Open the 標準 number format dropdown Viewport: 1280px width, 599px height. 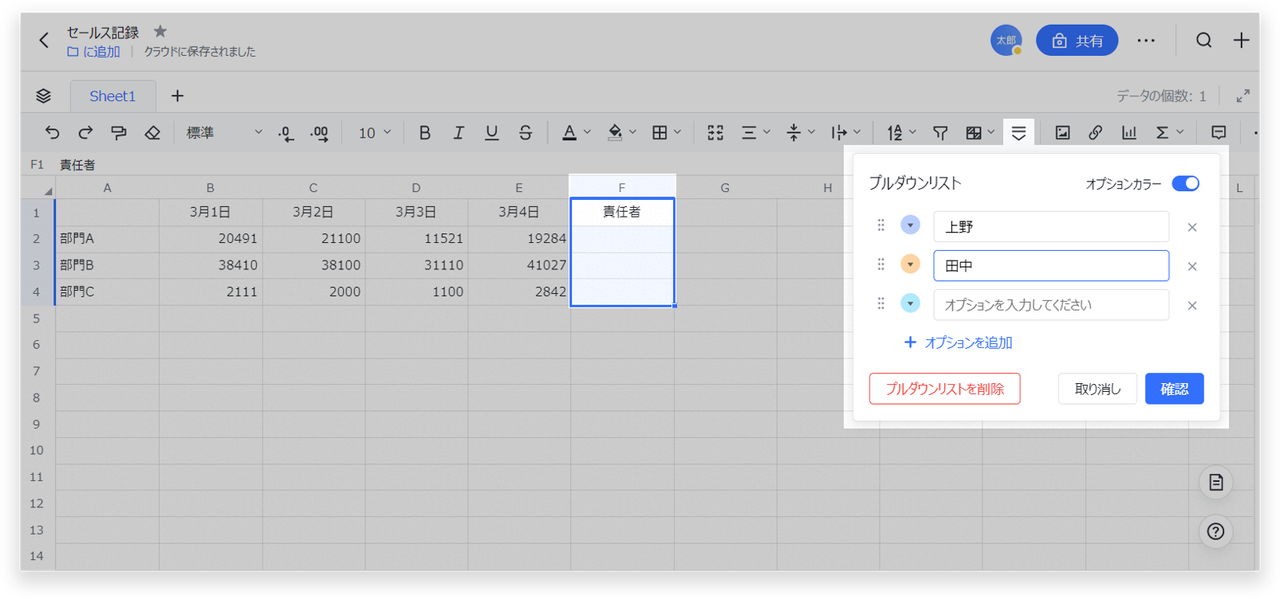pos(224,132)
